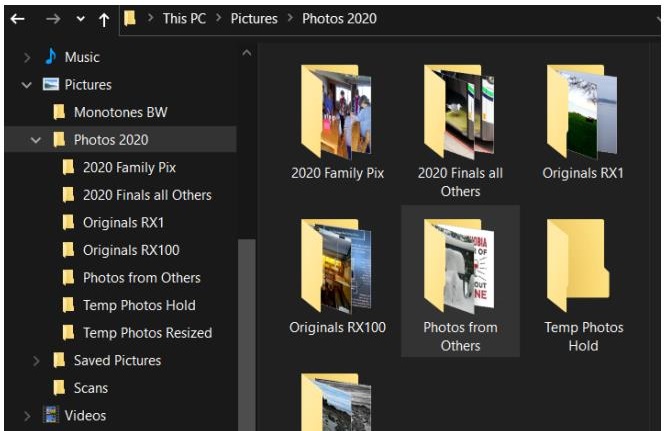This screenshot has width=664, height=431.
Task: Click This PC in the address bar
Action: click(x=184, y=19)
